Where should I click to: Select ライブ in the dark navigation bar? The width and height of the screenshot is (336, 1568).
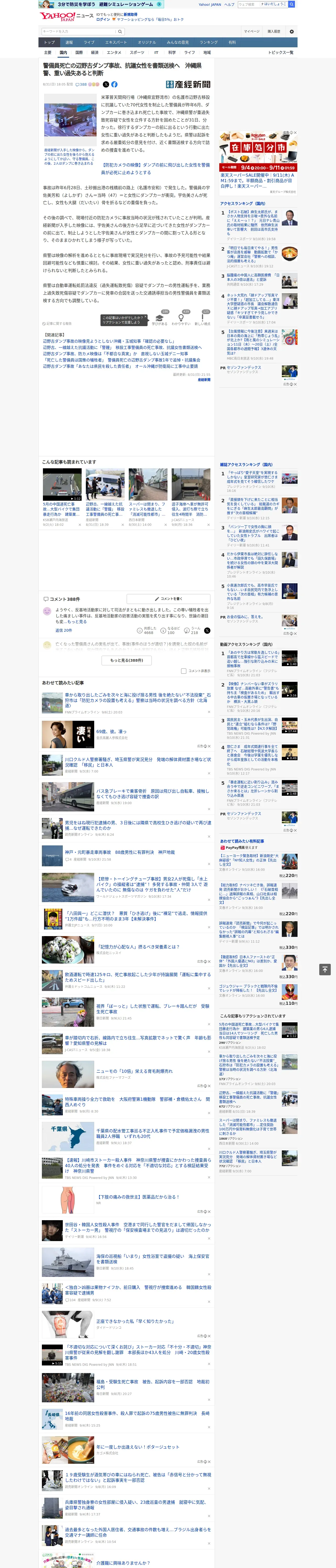pos(89,43)
